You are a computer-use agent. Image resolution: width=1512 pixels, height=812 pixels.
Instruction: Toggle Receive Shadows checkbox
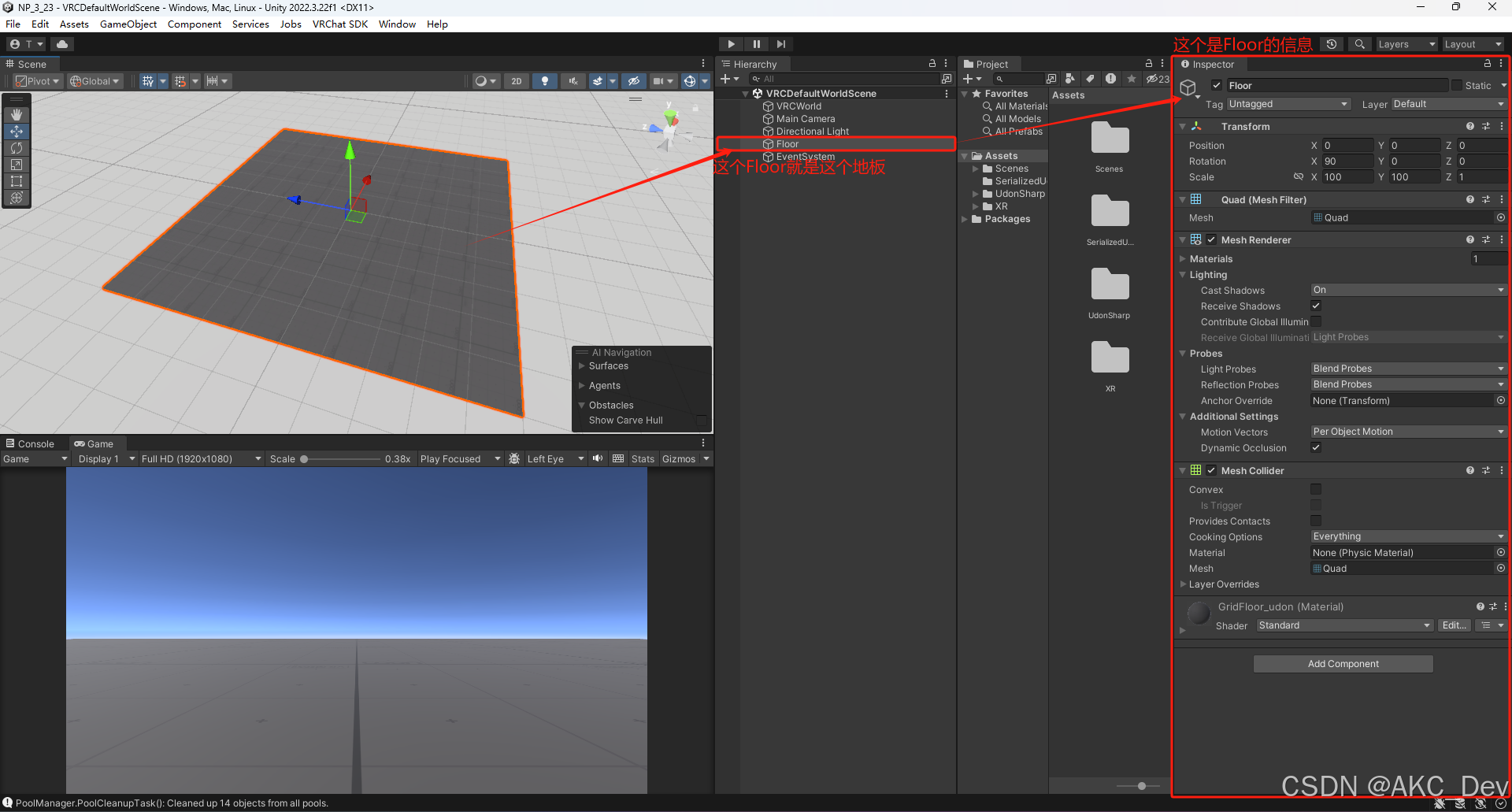tap(1316, 306)
